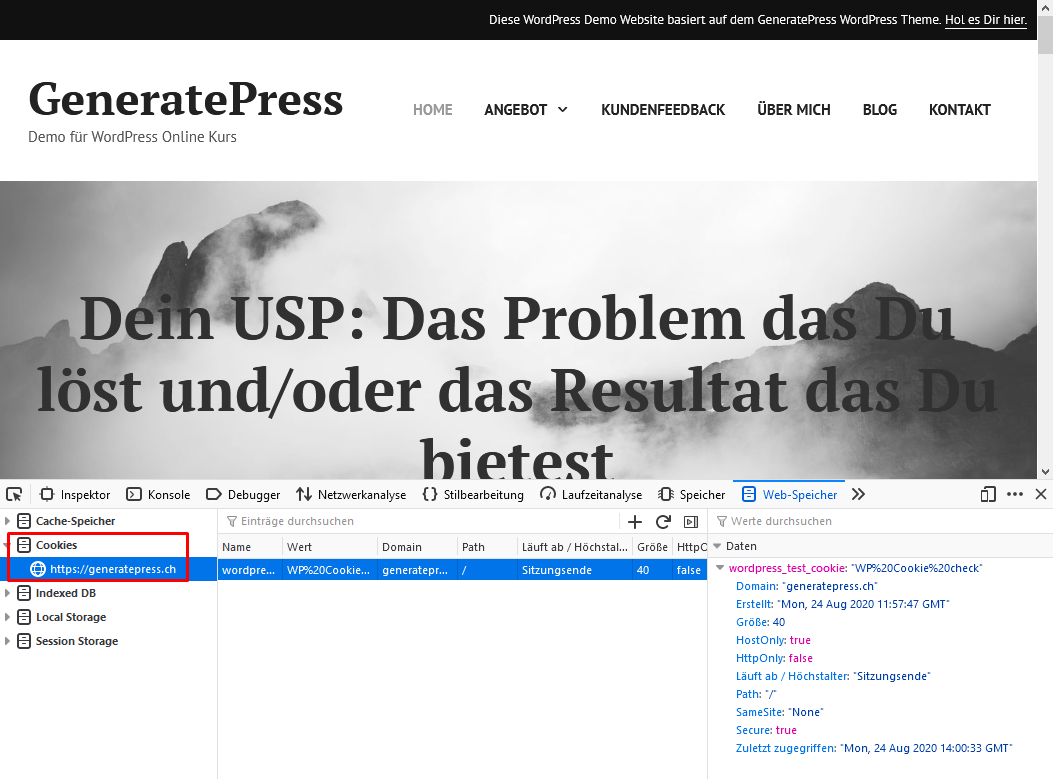Viewport: 1053px width, 779px height.
Task: Select https://generatepress.ch cookie host
Action: tap(113, 569)
